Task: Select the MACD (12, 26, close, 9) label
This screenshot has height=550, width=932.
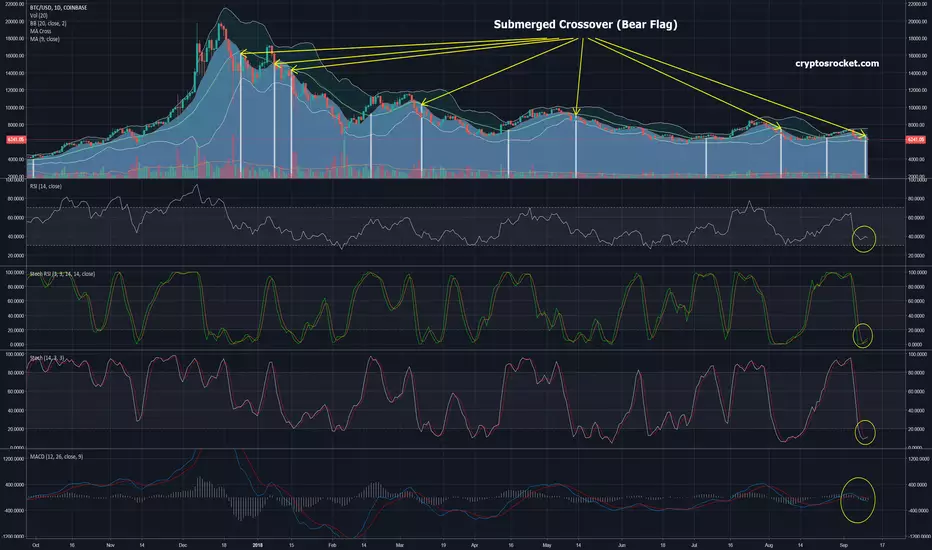Action: tap(56, 457)
